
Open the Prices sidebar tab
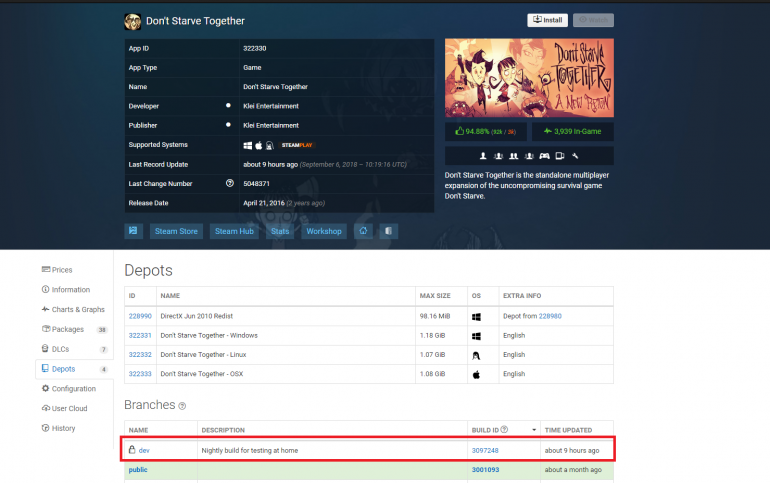pos(57,269)
